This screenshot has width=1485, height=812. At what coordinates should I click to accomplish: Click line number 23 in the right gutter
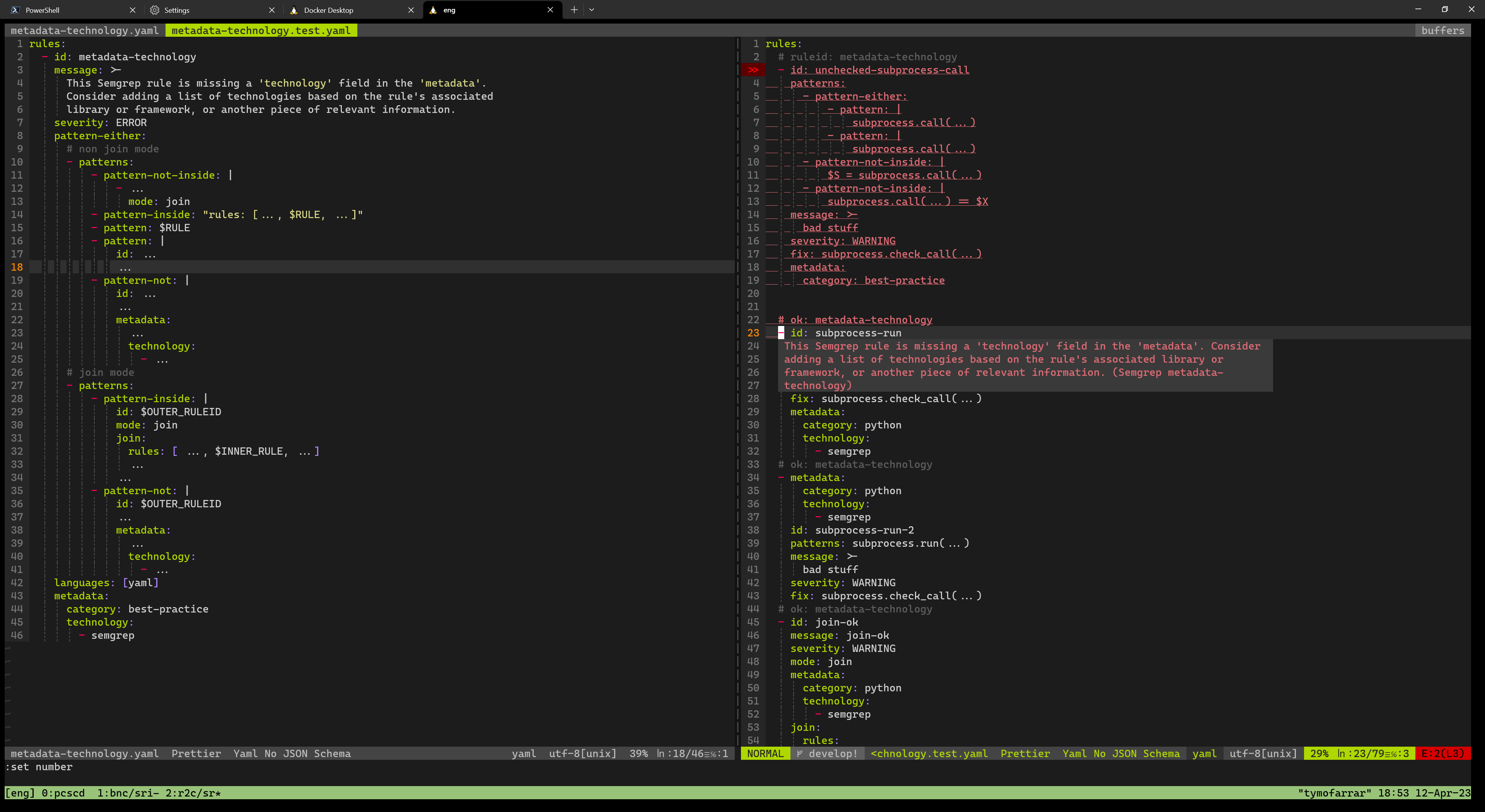753,333
